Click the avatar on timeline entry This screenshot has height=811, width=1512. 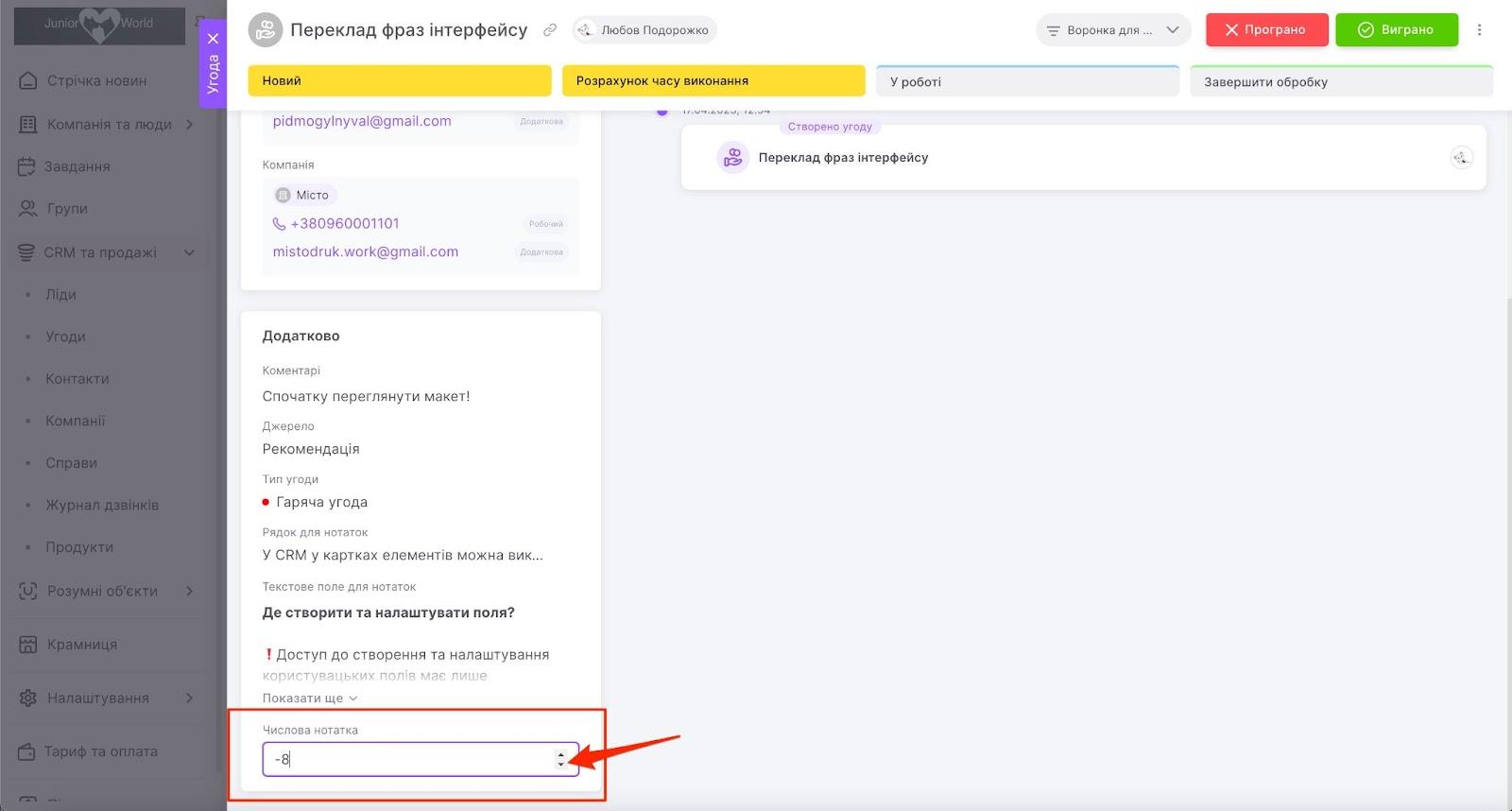1461,158
